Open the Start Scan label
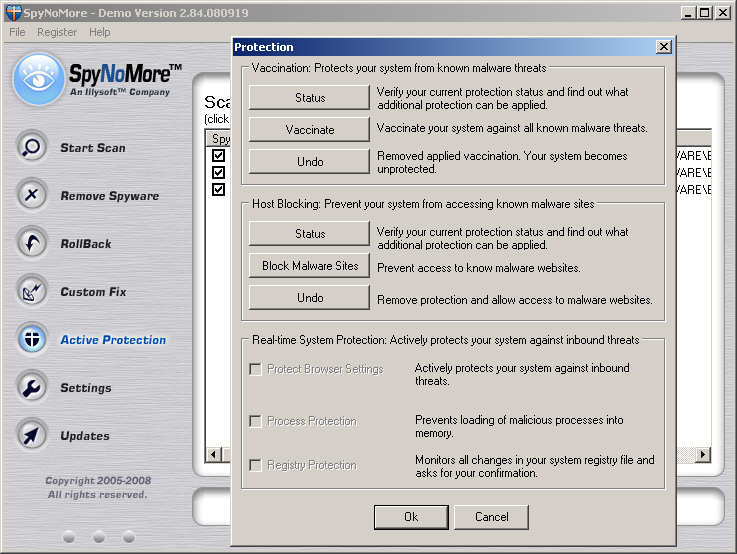The width and height of the screenshot is (737, 554). coord(93,148)
